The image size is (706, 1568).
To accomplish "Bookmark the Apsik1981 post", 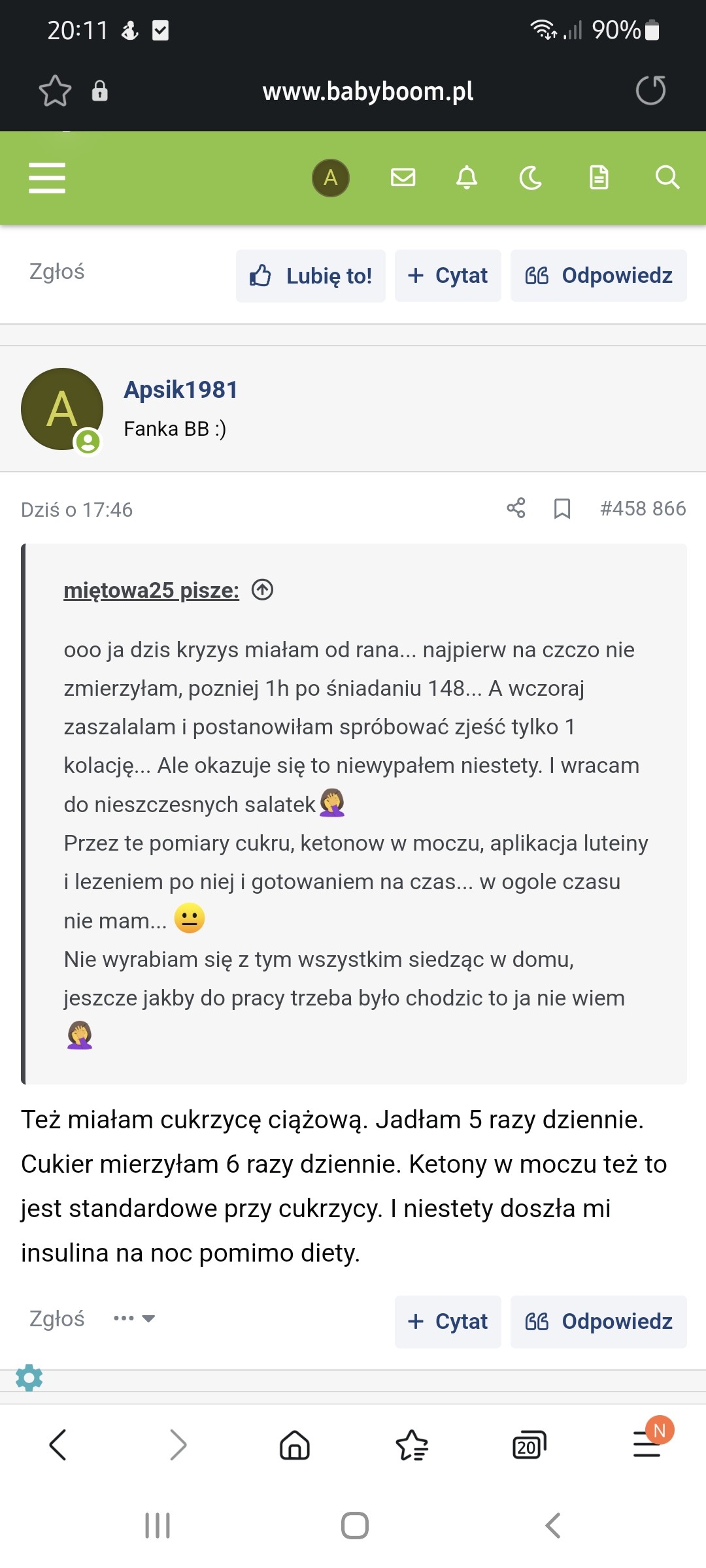I will point(562,508).
